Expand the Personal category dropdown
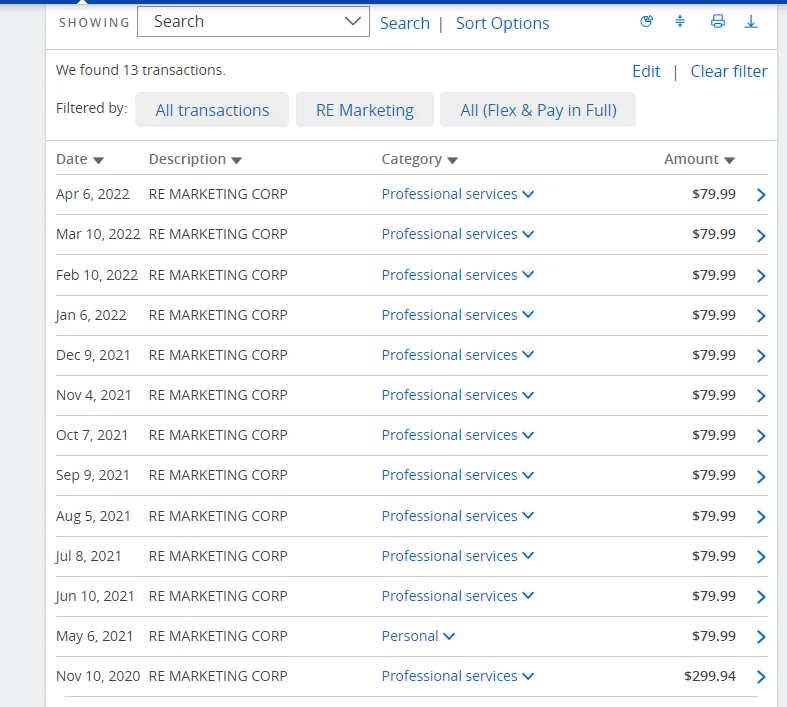 tap(418, 636)
